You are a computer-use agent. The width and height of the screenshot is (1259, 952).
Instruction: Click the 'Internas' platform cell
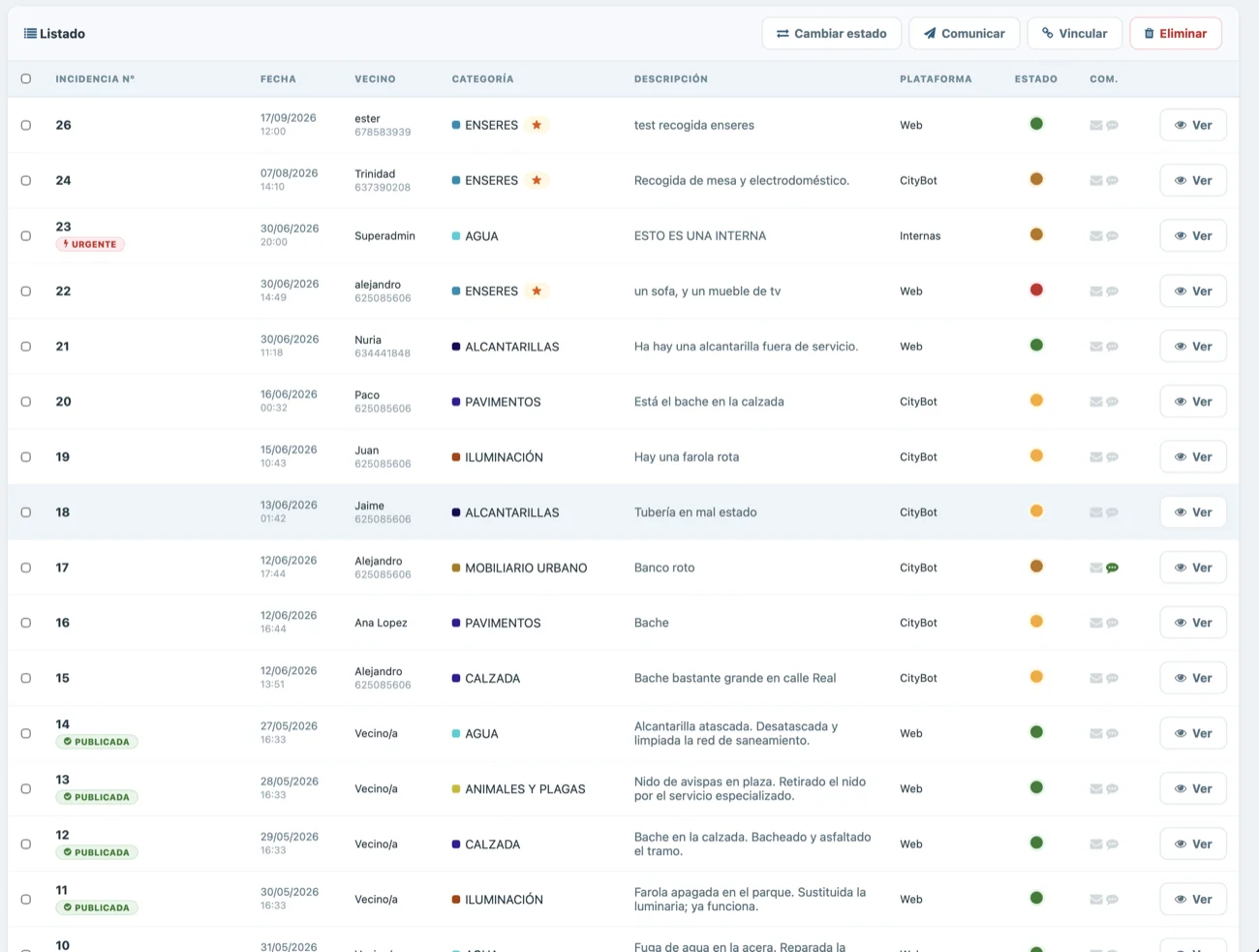click(920, 235)
